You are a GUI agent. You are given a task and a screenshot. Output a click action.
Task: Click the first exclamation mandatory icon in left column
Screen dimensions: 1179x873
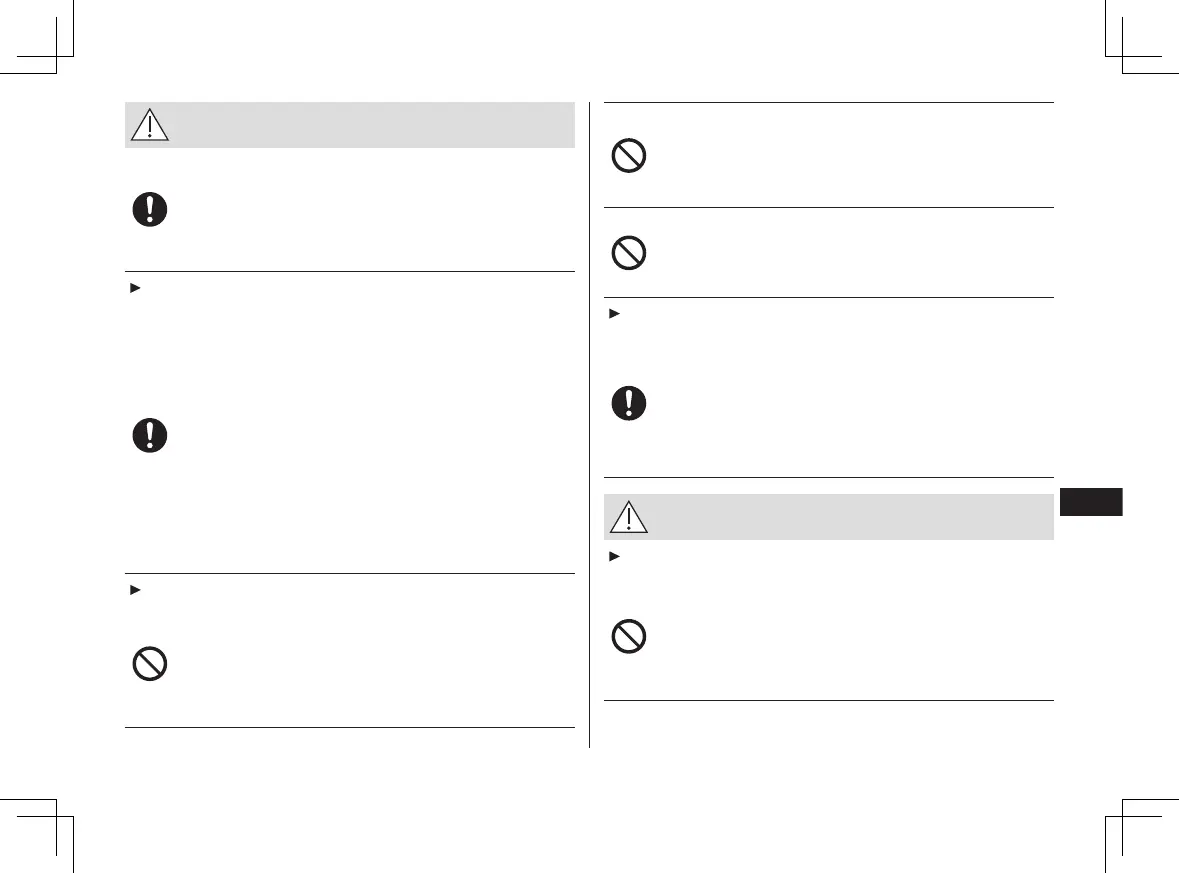tap(150, 209)
